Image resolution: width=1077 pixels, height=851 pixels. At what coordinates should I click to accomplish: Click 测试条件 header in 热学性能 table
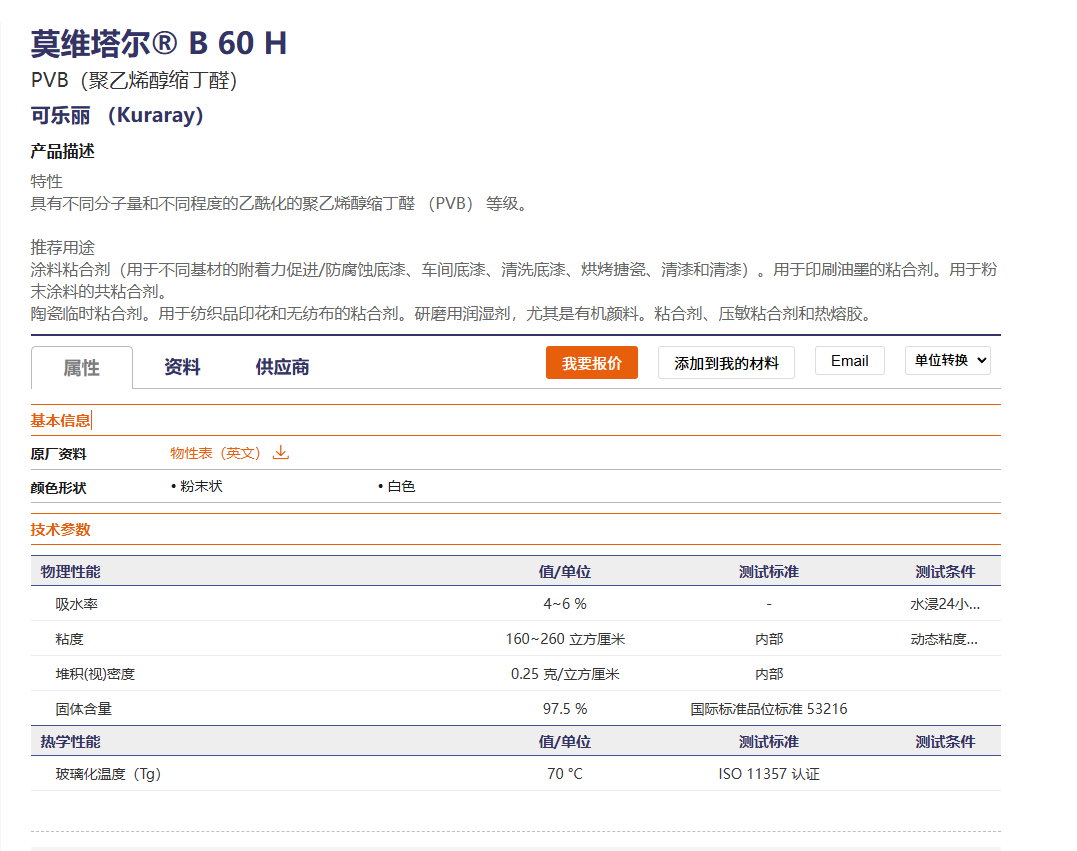coord(945,742)
